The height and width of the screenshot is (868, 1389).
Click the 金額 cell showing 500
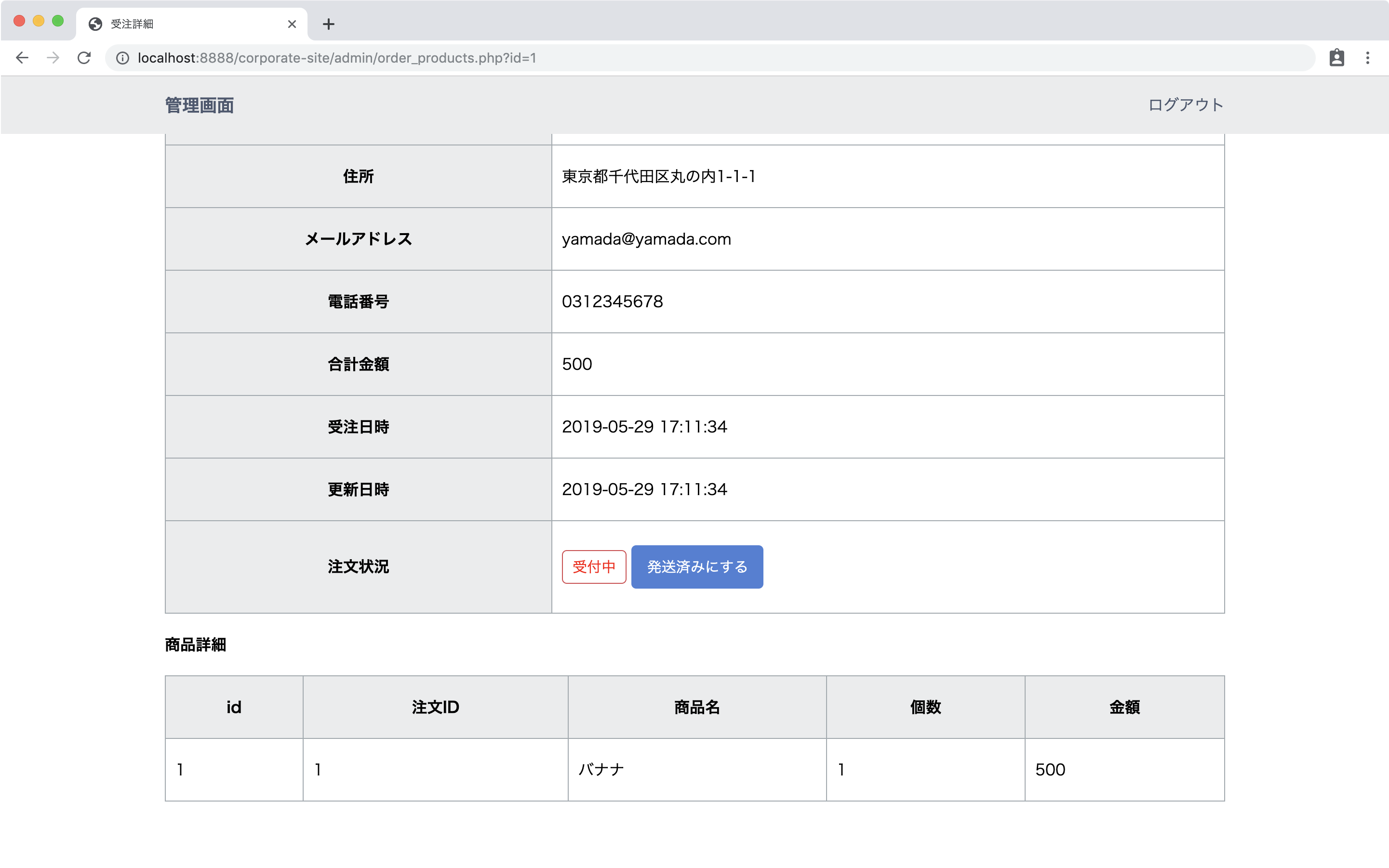coord(1124,769)
